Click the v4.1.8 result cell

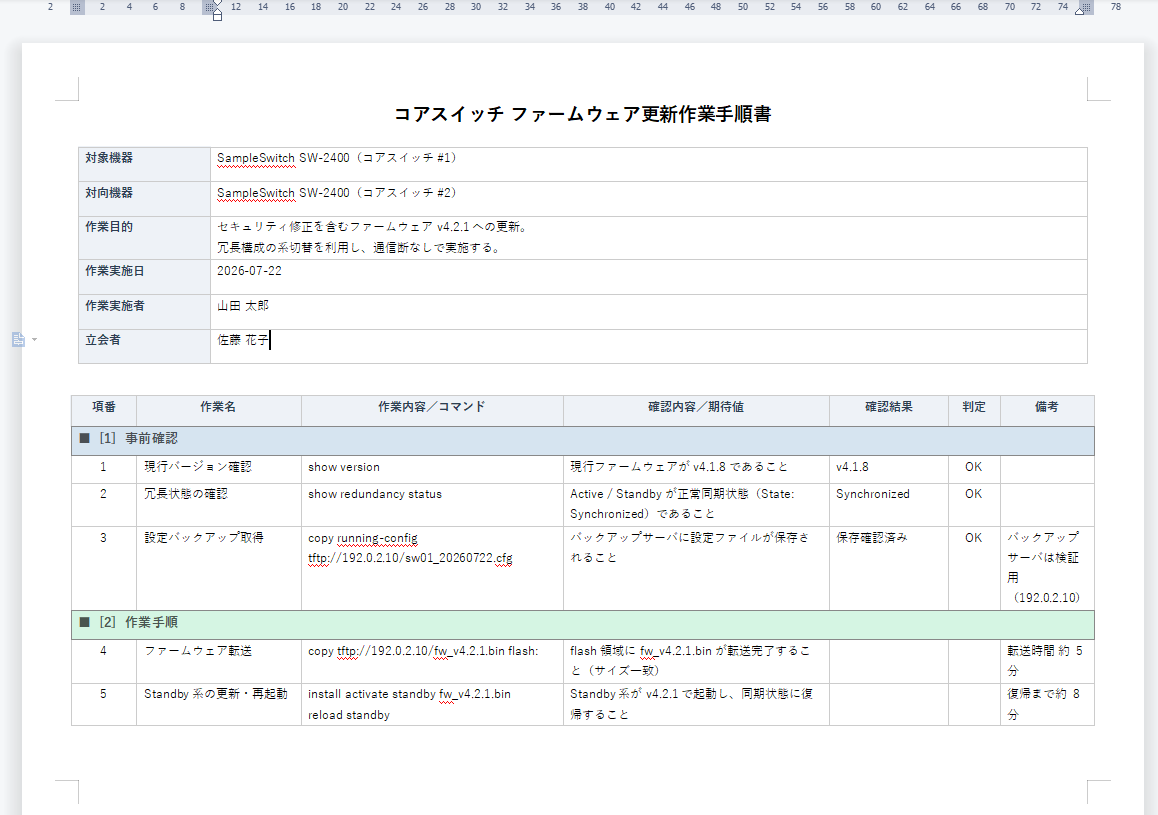889,470
